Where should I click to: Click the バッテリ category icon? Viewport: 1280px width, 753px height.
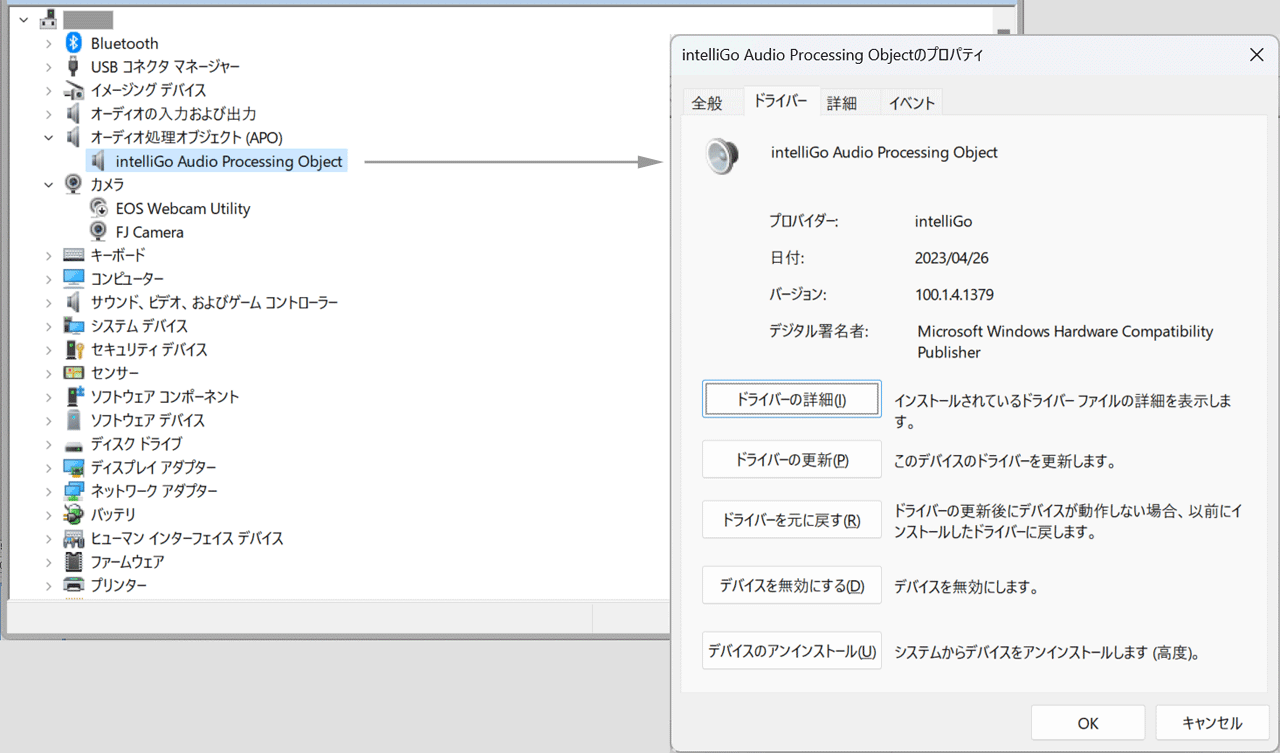[73, 514]
